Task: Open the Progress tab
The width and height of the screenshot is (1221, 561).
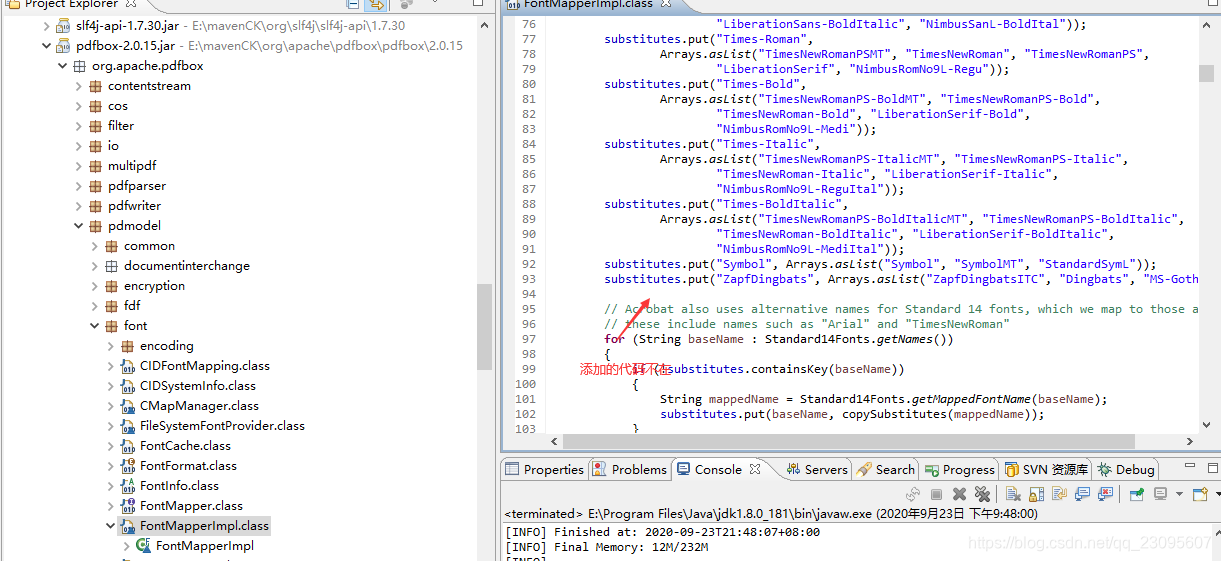Action: 960,469
